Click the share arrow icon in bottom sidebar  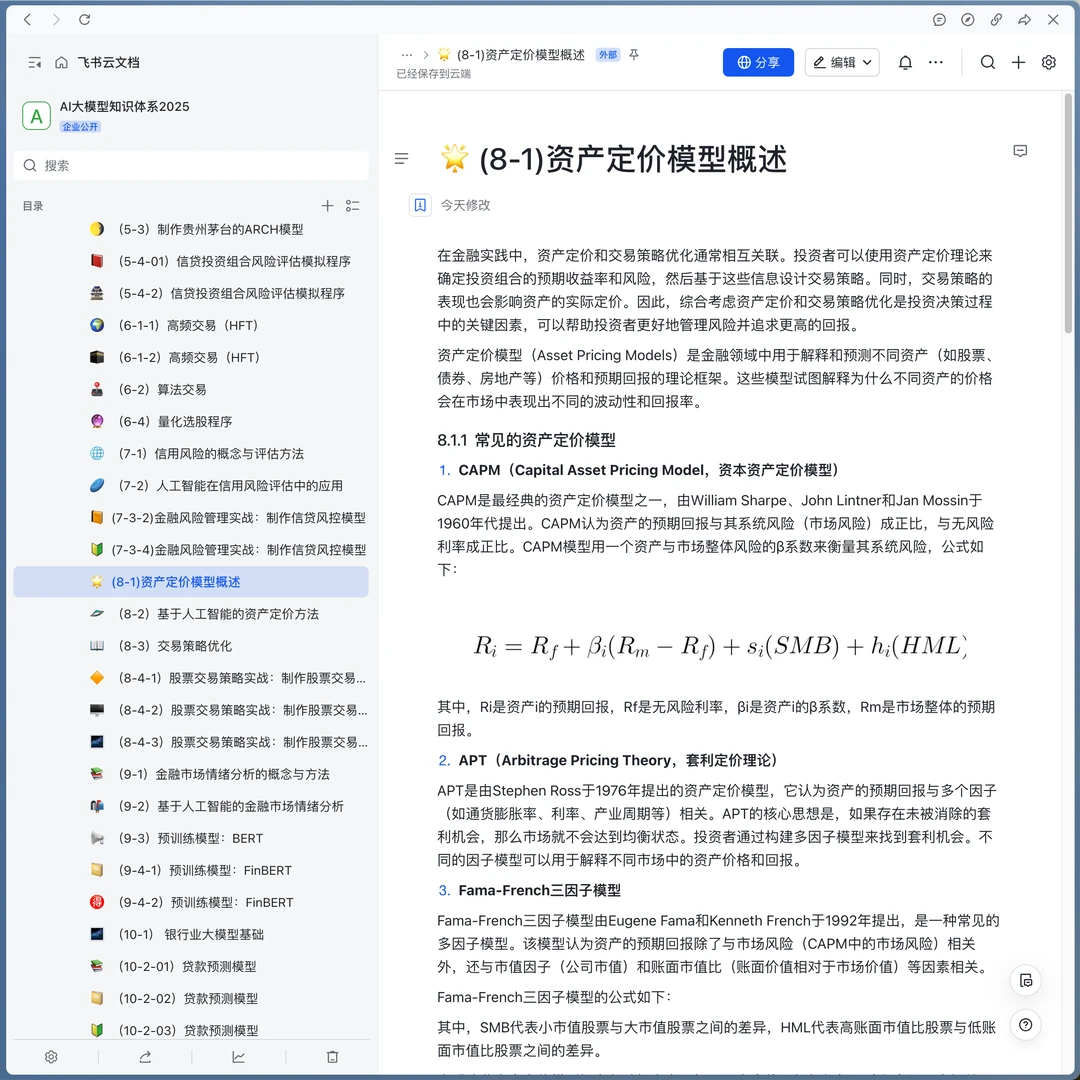tap(144, 1056)
